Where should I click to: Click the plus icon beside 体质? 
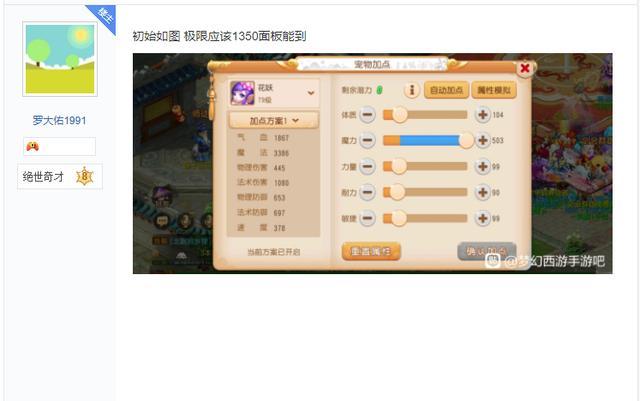pos(482,115)
